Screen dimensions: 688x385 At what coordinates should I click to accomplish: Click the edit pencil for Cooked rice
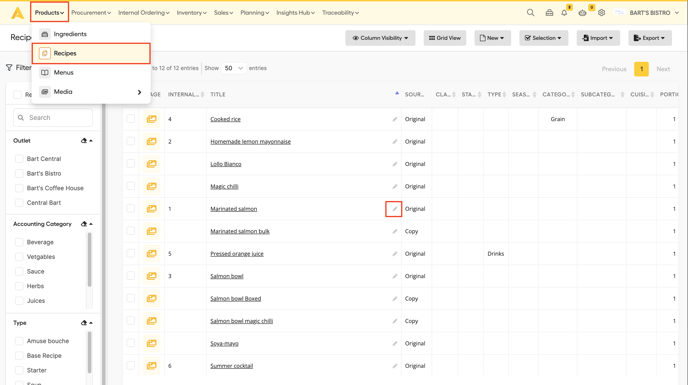click(394, 119)
